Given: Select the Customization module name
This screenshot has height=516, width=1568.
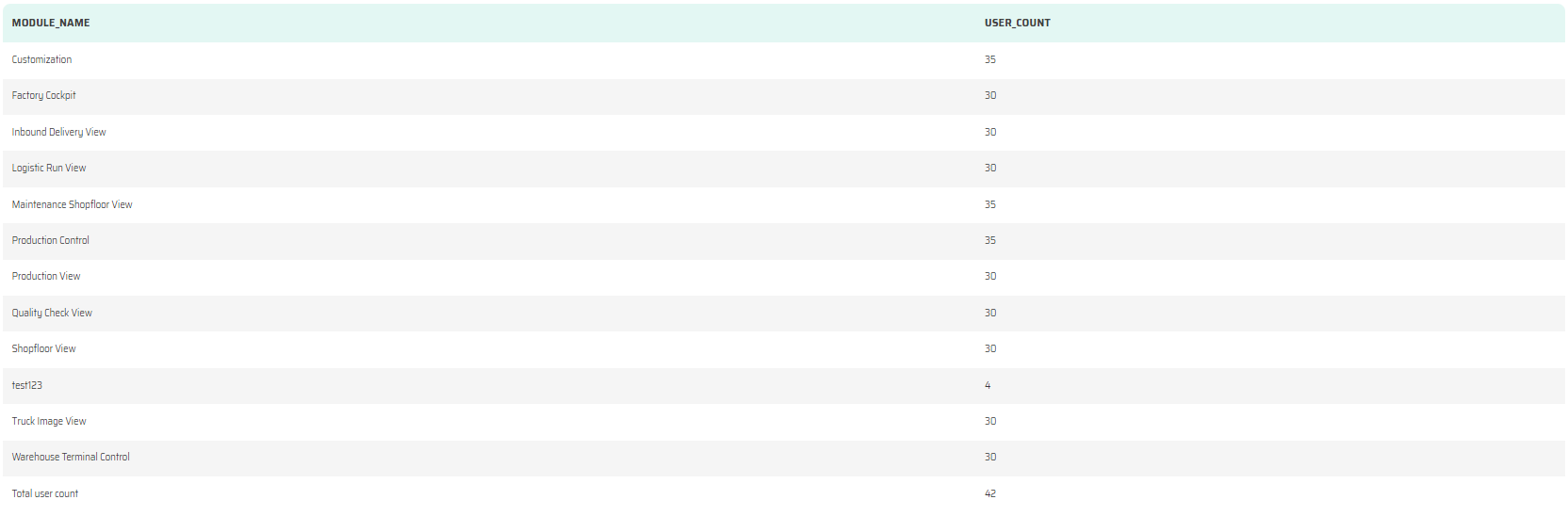Looking at the screenshot, I should coord(41,59).
